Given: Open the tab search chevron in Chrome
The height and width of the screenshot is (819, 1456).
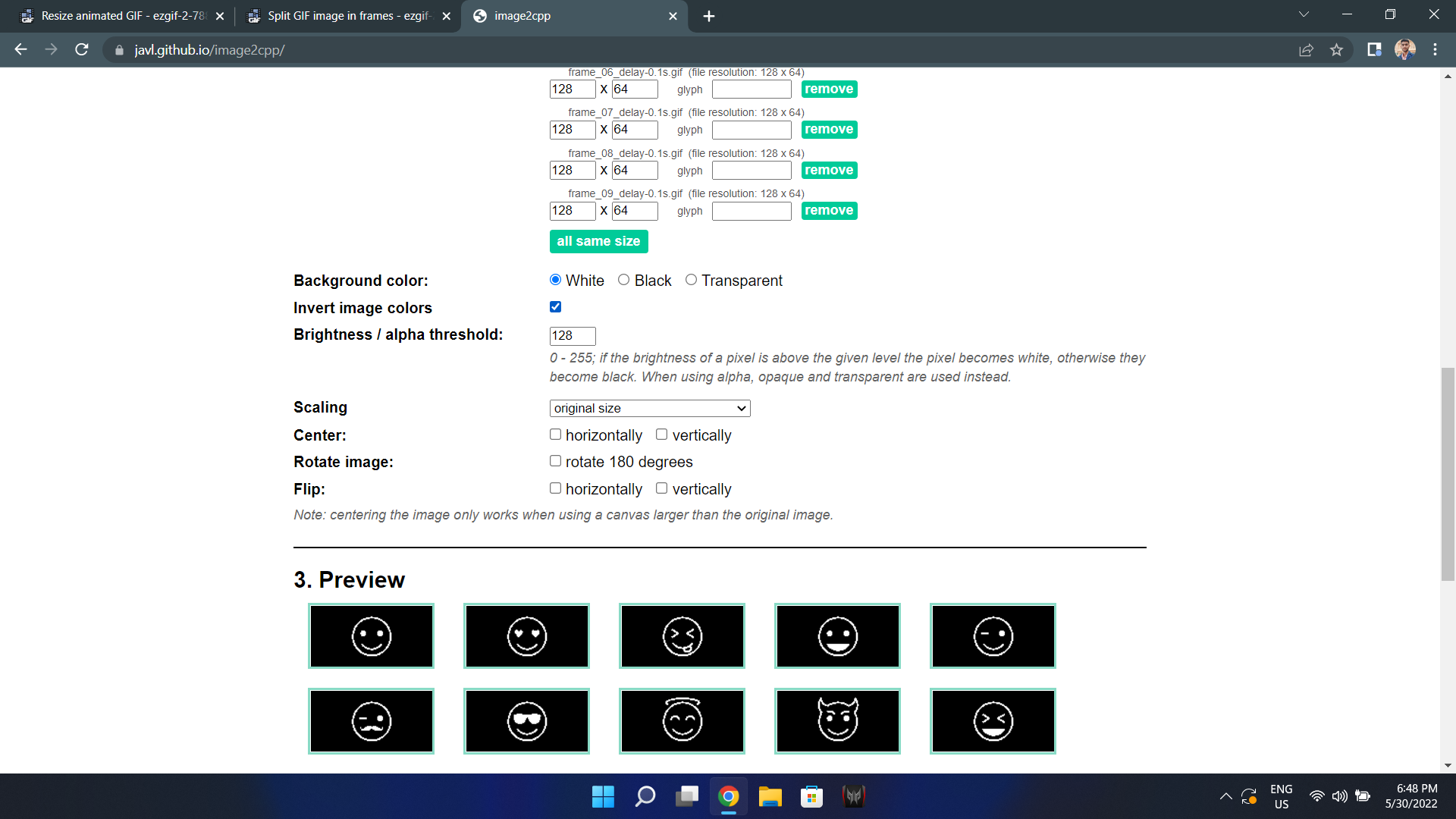Looking at the screenshot, I should click(x=1303, y=14).
